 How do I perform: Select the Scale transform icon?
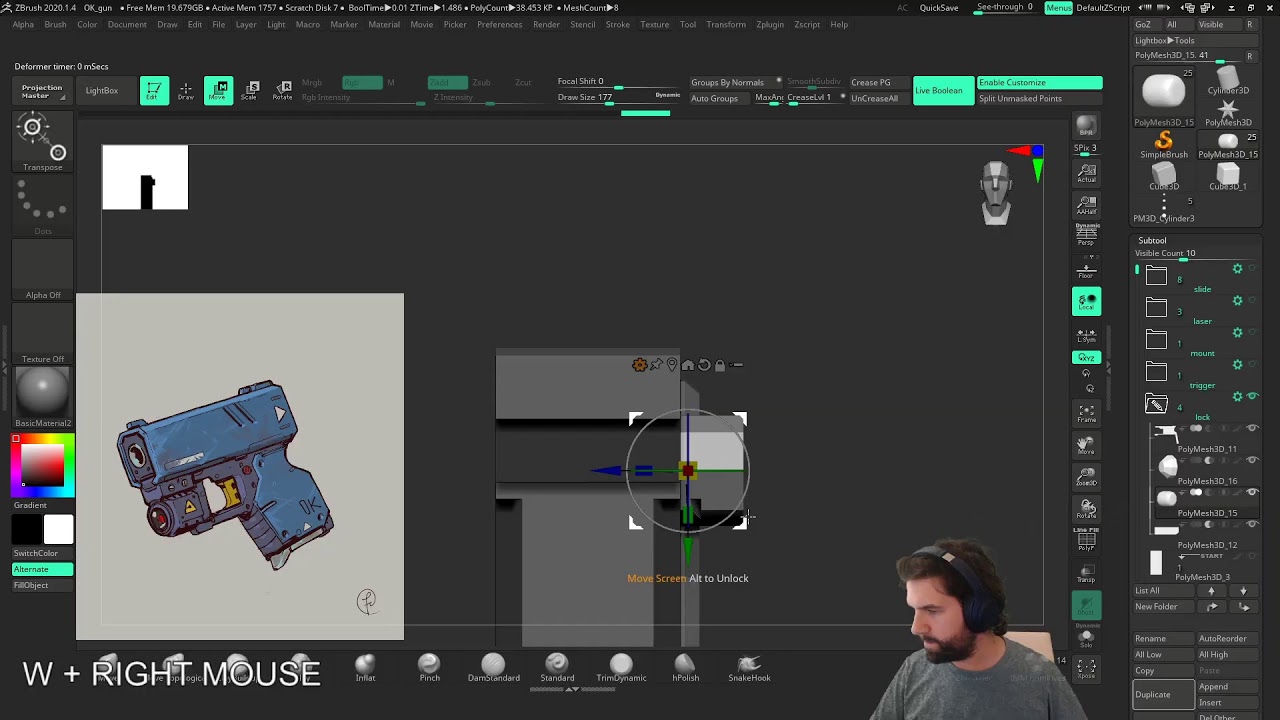pos(252,91)
